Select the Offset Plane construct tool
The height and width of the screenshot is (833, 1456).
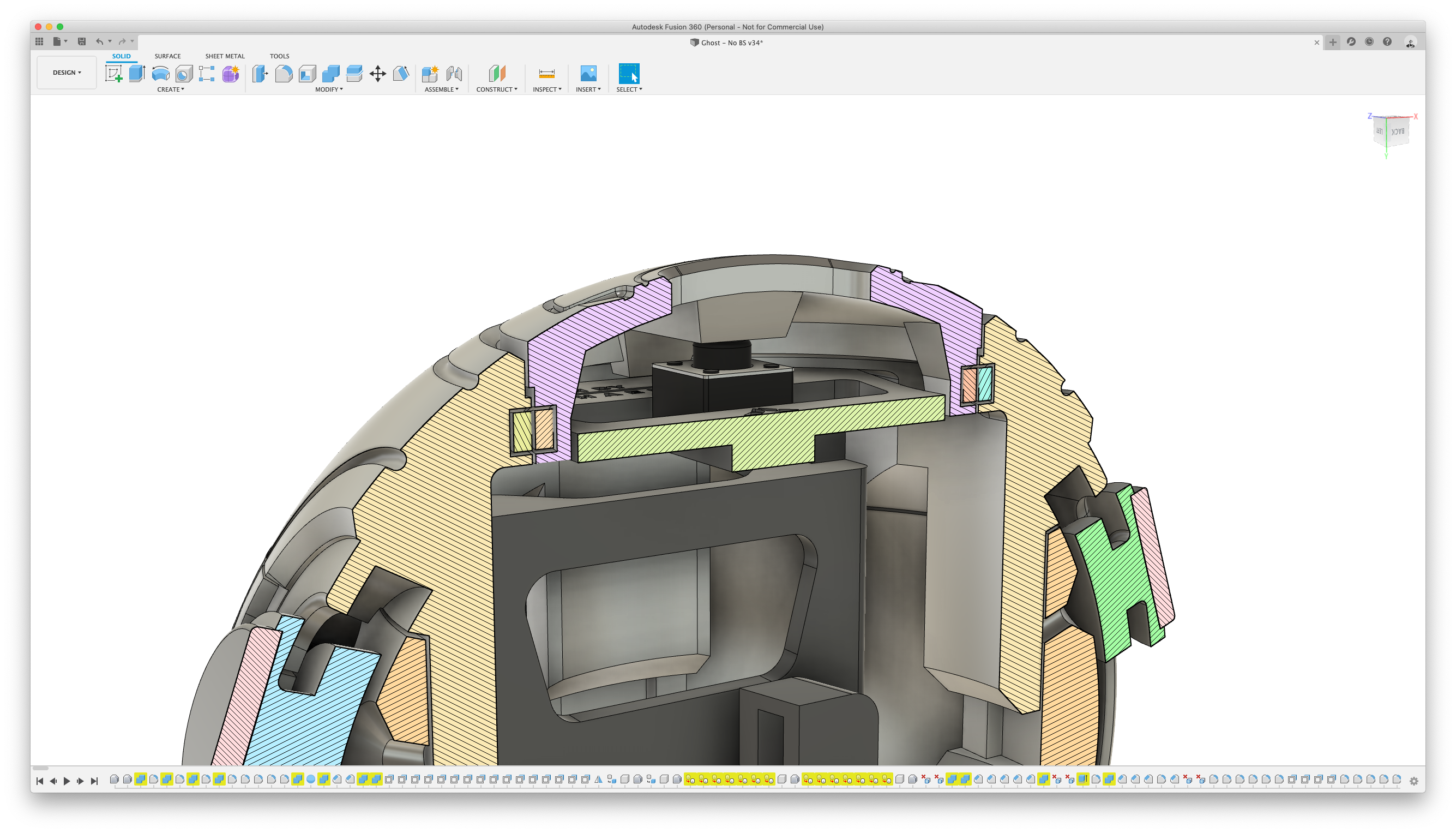point(497,74)
